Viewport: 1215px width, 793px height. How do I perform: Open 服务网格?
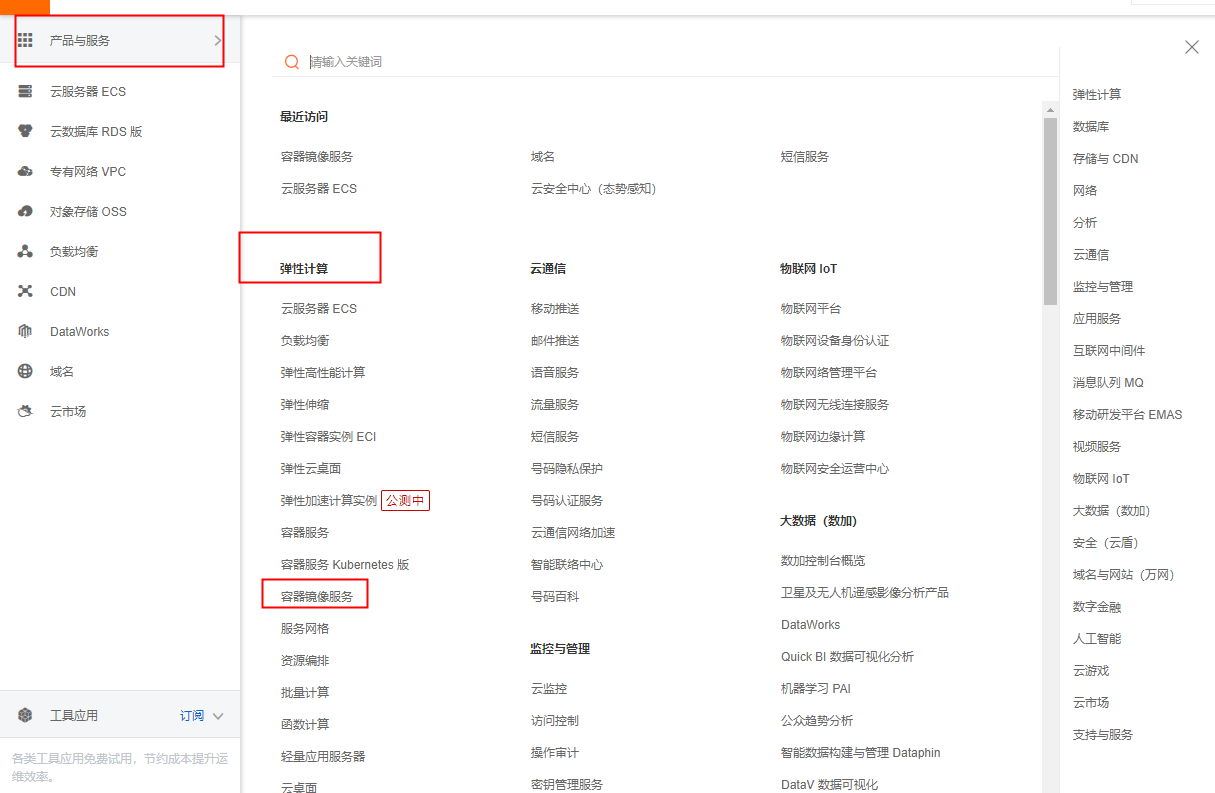click(305, 629)
